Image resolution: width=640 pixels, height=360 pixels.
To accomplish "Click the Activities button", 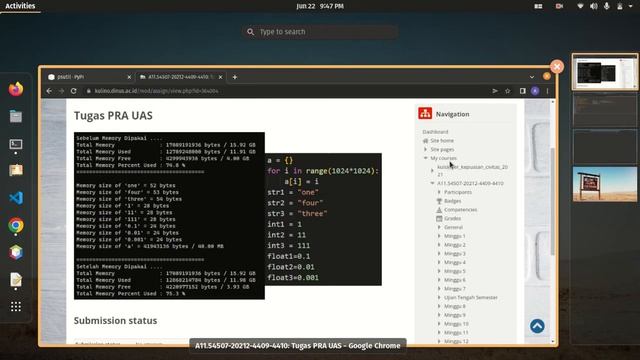I will click(20, 6).
